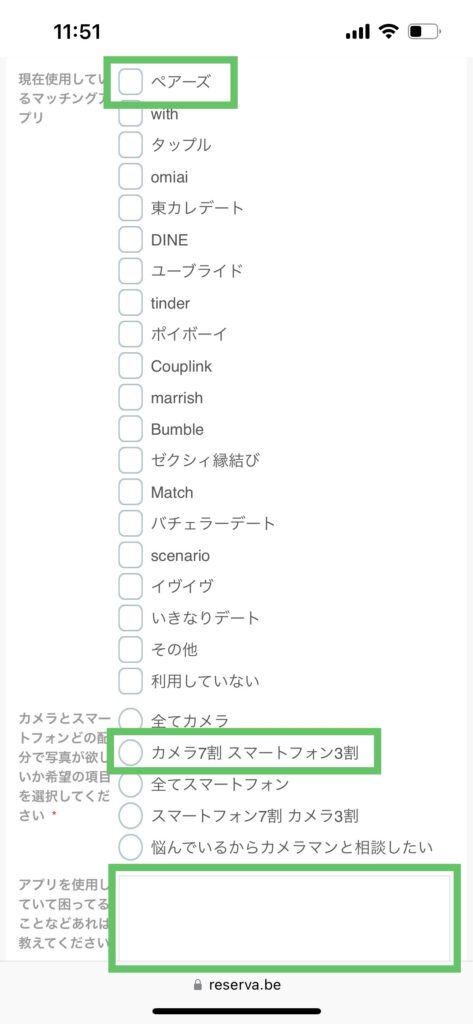Tick the Bumble checkbox
Viewport: 473px width, 1024px height.
(131, 429)
